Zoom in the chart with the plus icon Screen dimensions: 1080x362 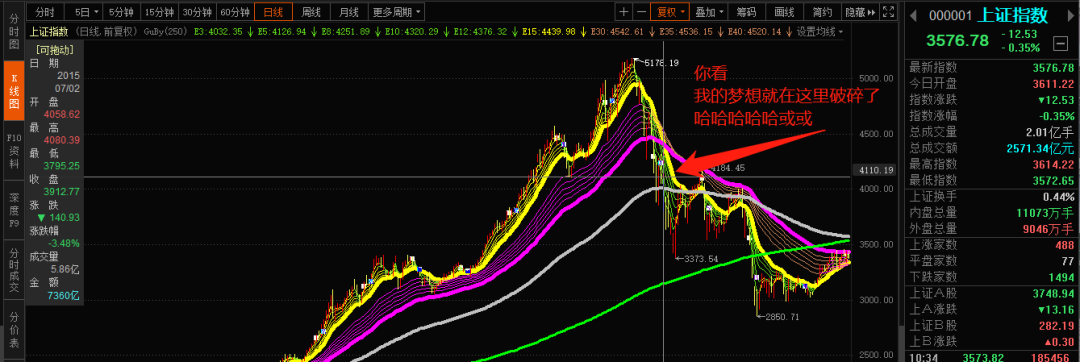(623, 12)
